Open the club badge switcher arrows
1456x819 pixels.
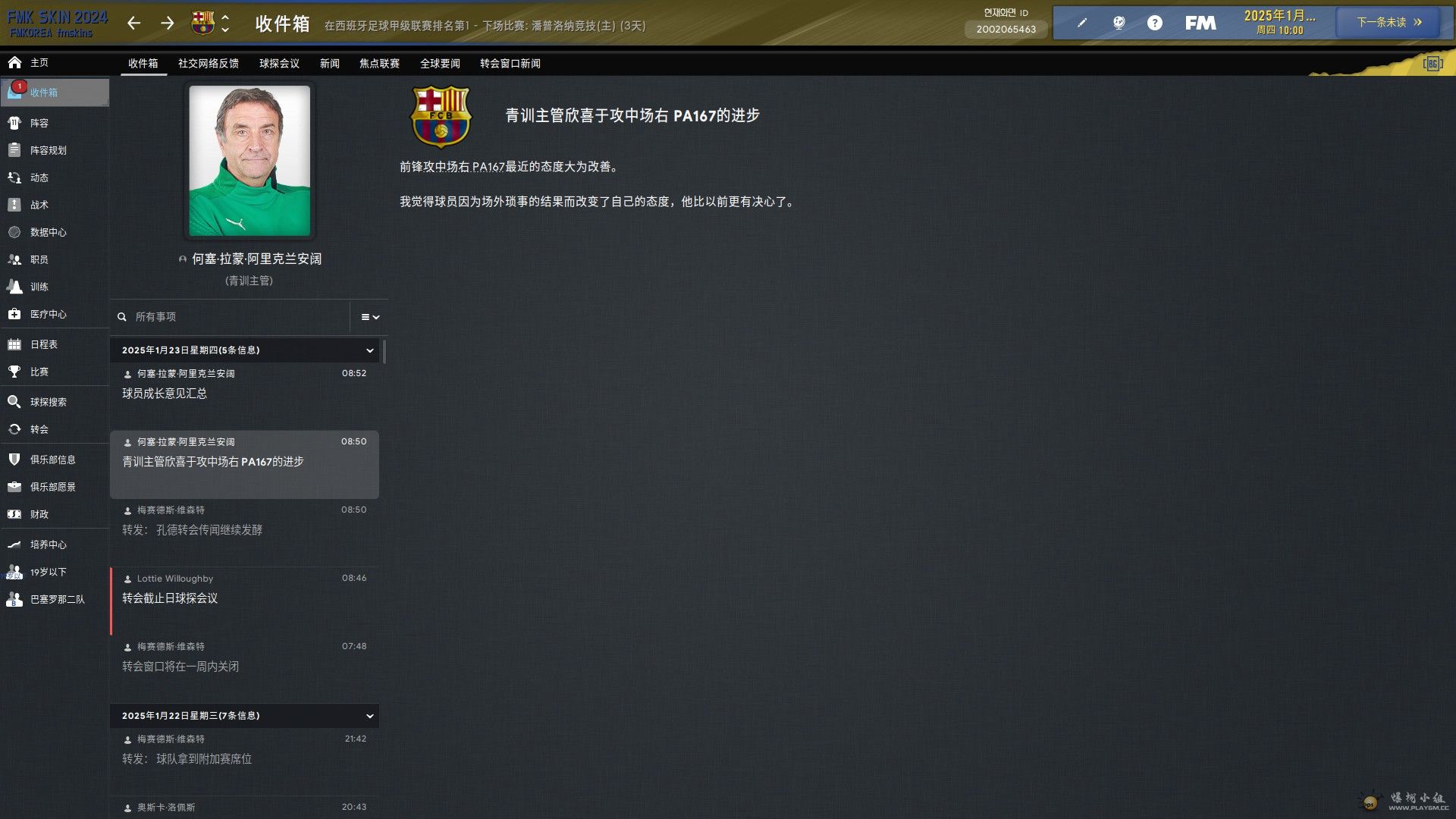[224, 24]
